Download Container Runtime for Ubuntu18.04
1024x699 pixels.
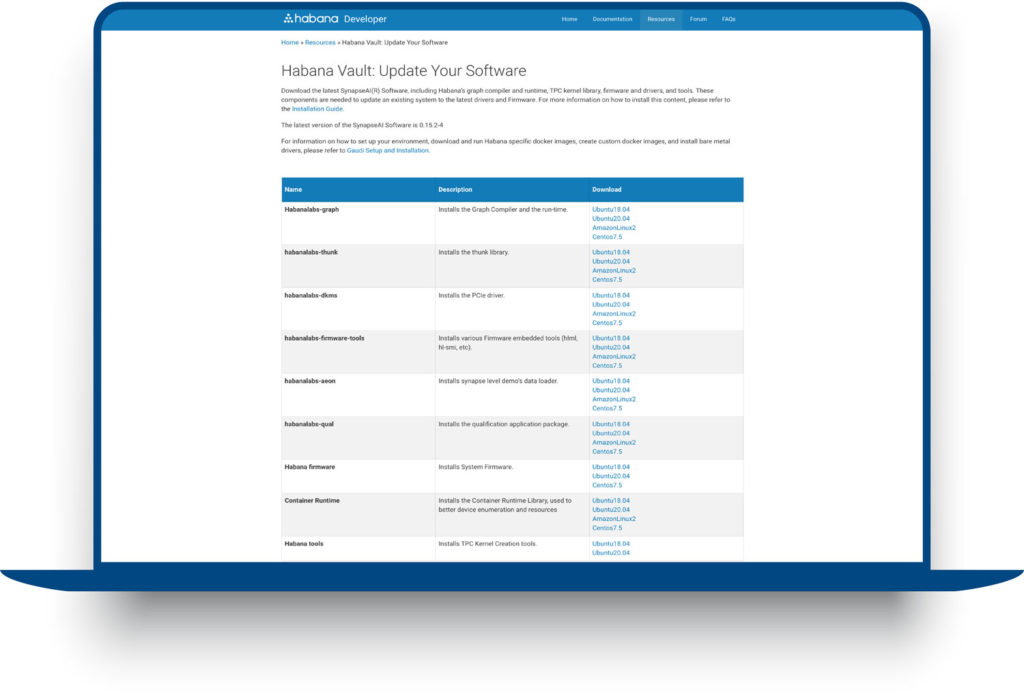(611, 500)
